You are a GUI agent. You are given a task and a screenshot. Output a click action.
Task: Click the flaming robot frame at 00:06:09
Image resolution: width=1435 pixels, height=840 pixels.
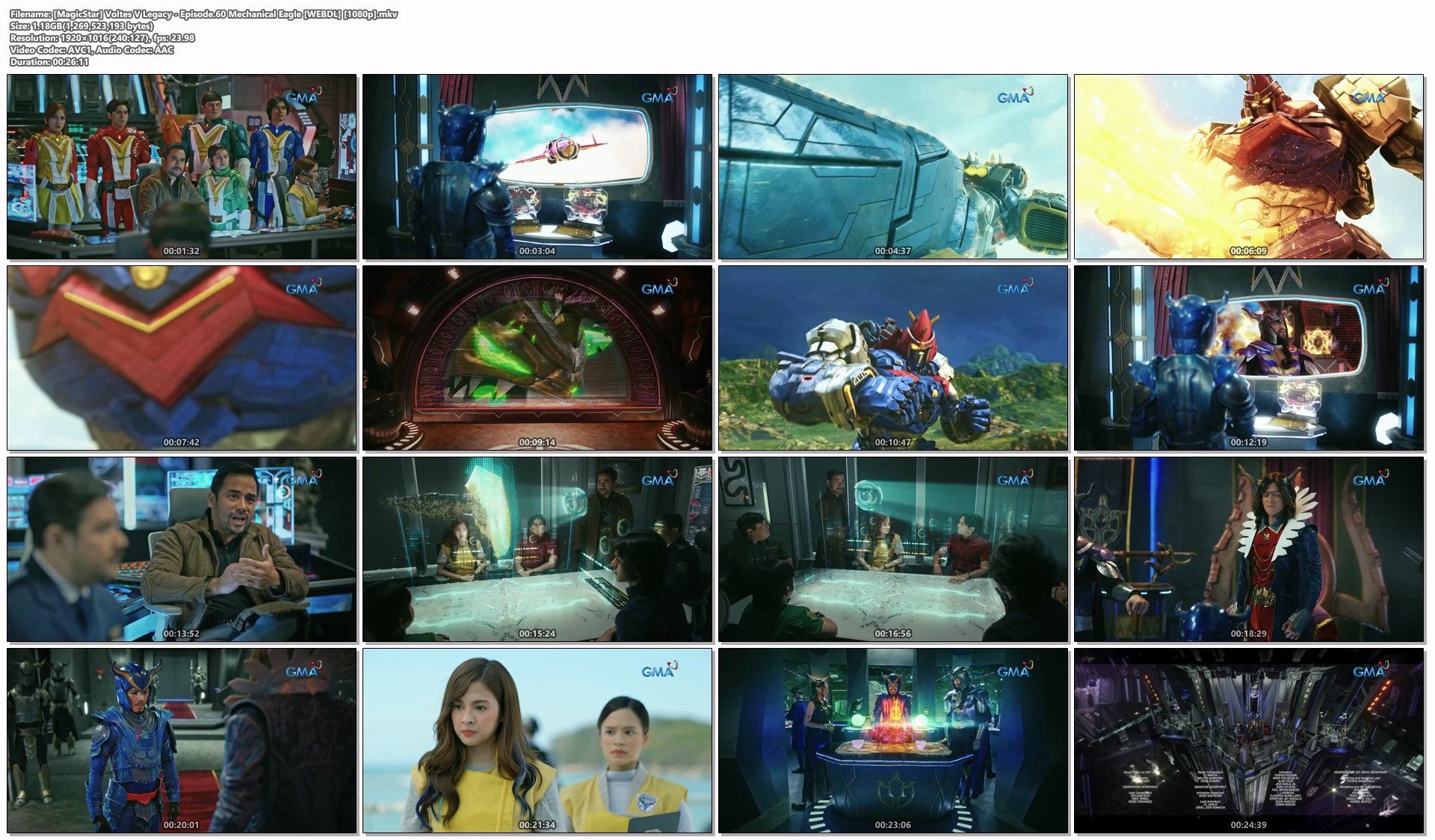coord(1249,166)
